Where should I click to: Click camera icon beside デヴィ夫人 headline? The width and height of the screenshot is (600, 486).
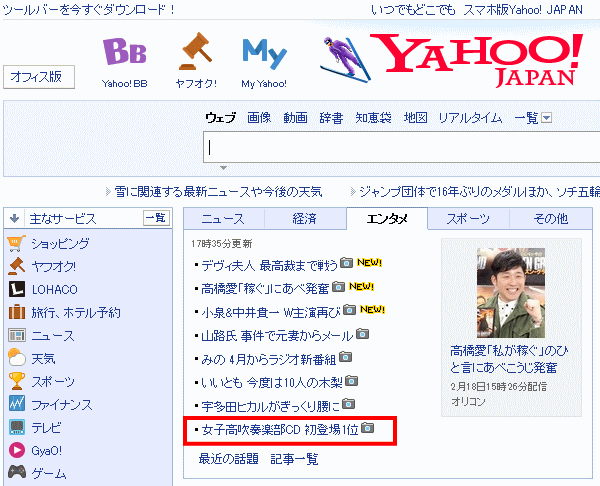point(347,263)
